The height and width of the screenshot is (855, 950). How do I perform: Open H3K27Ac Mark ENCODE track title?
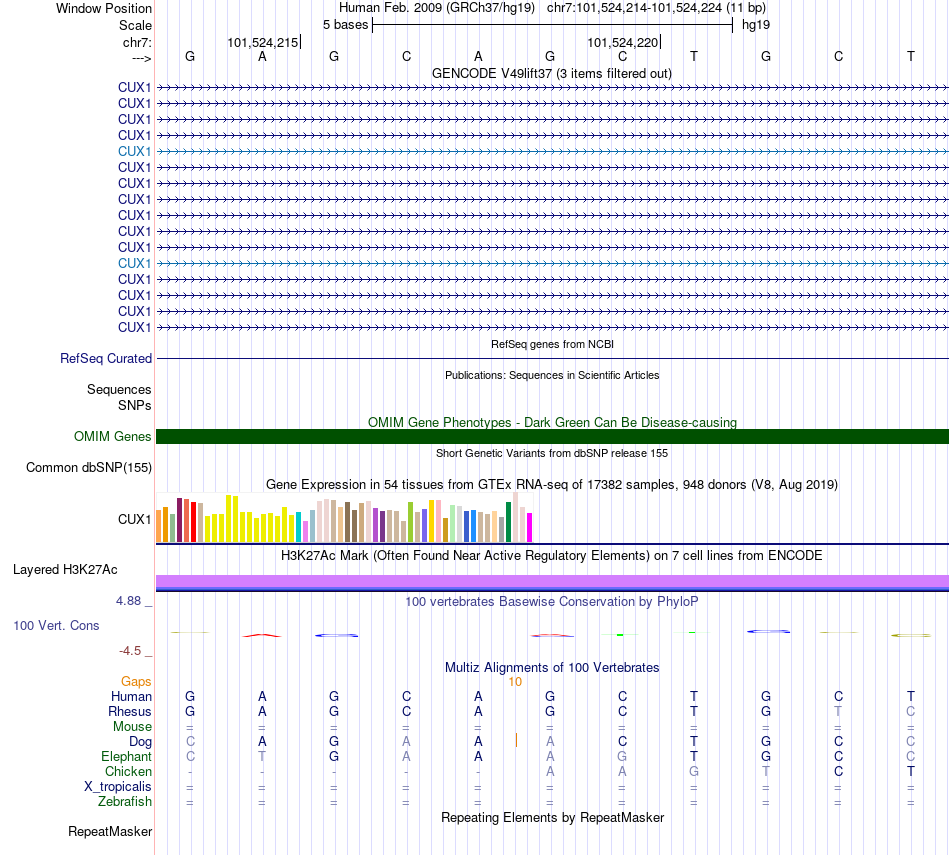pos(551,556)
